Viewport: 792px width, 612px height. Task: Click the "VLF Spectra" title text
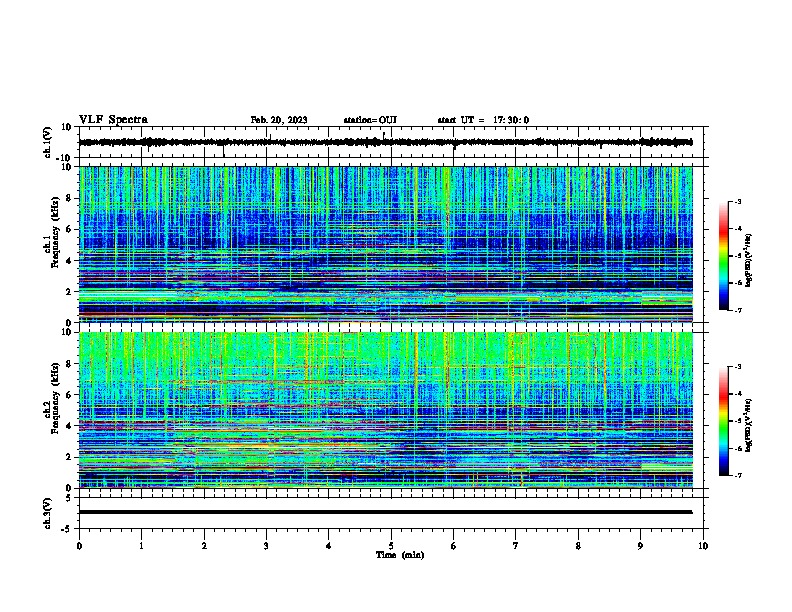click(113, 120)
